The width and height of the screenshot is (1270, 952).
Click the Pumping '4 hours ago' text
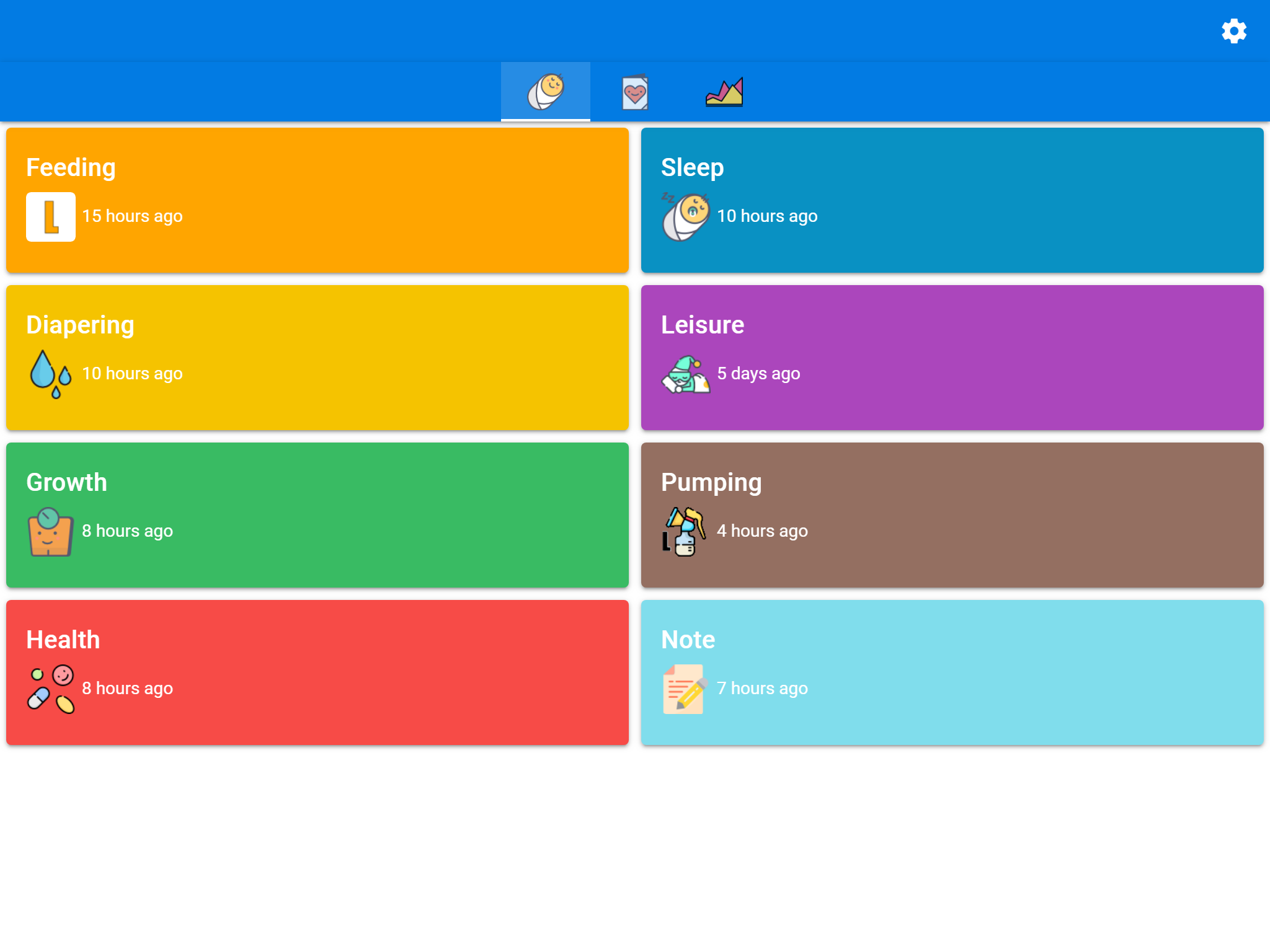coord(762,531)
